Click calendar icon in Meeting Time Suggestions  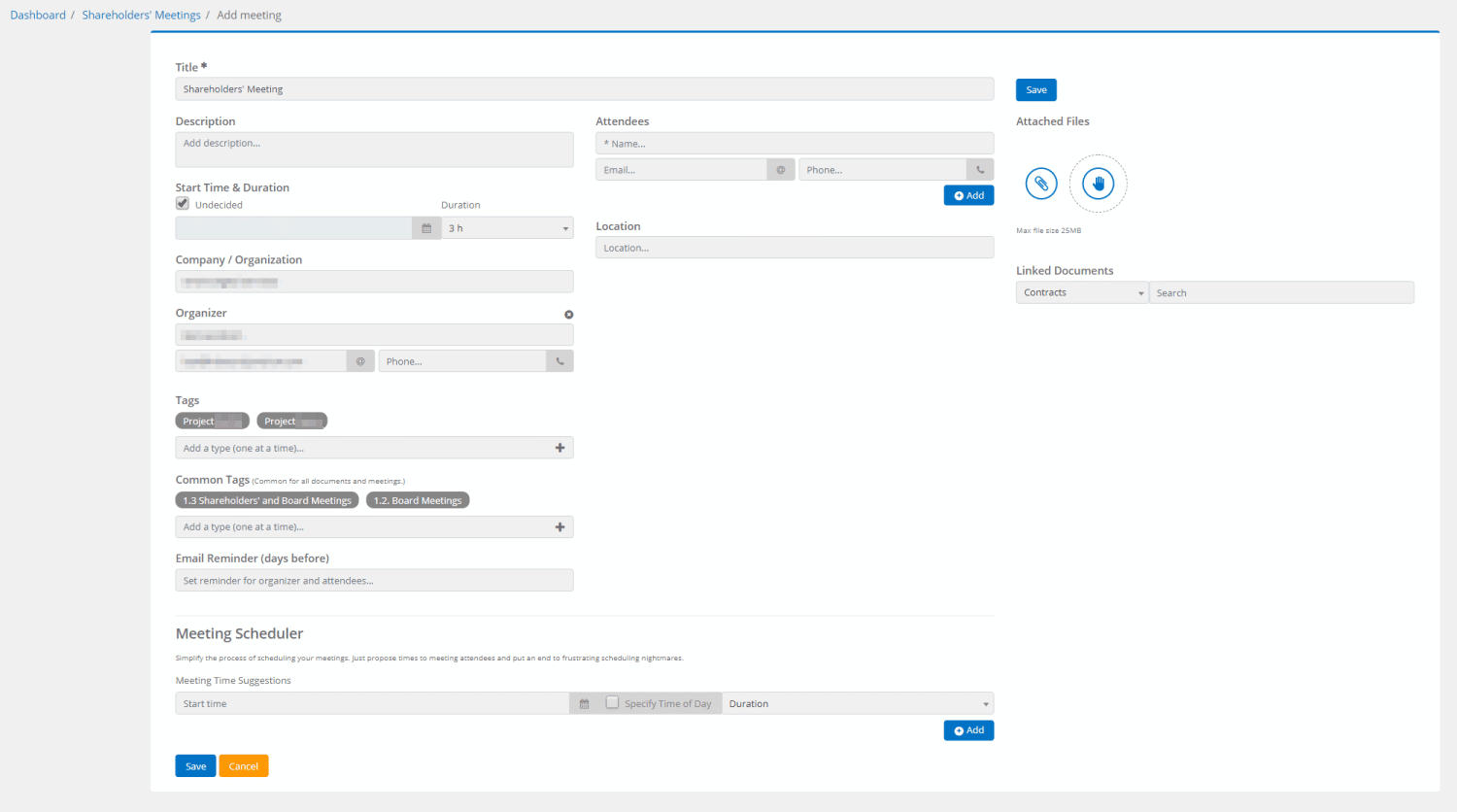584,704
